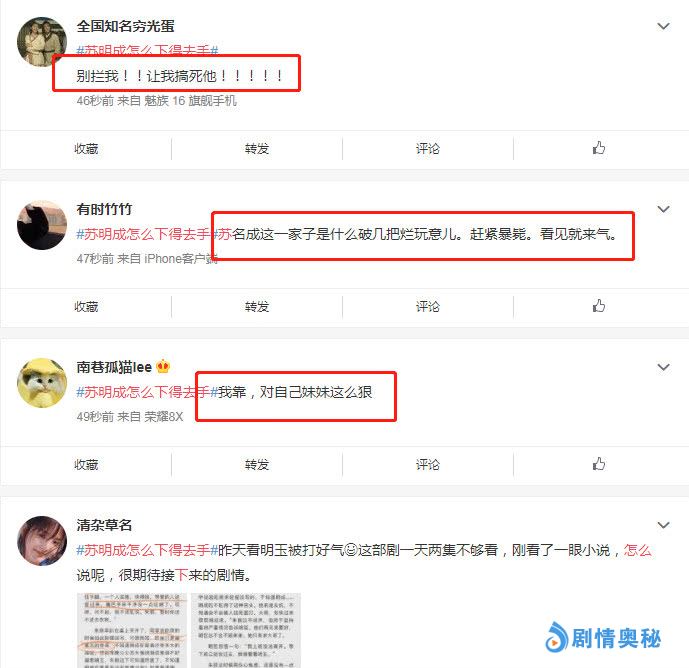Expand options chevron on 南巷孤猫lee's post

point(663,367)
